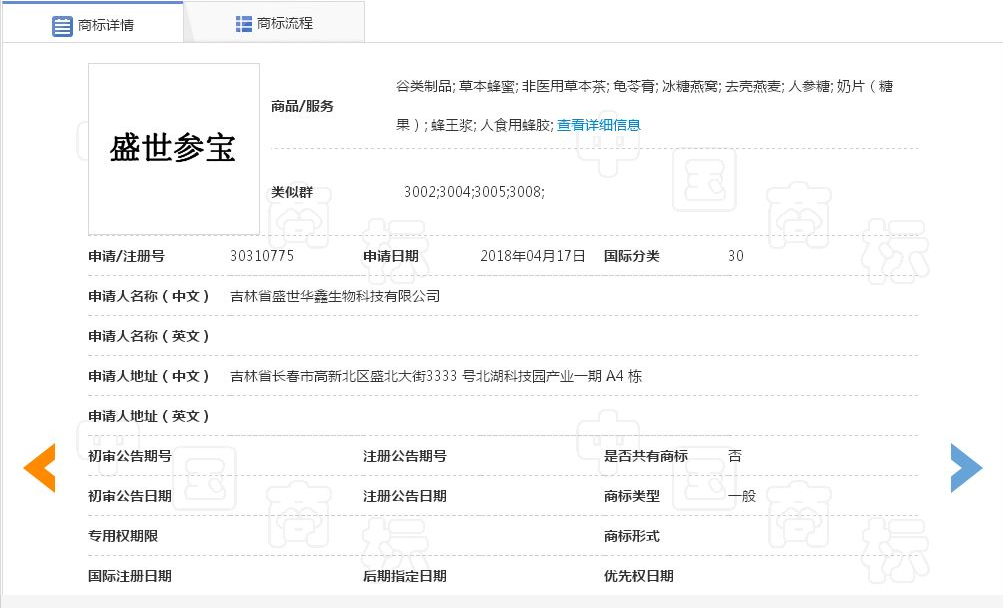Viewport: 1003px width, 608px height.
Task: Open the 查看详细信息 link
Action: coord(598,125)
